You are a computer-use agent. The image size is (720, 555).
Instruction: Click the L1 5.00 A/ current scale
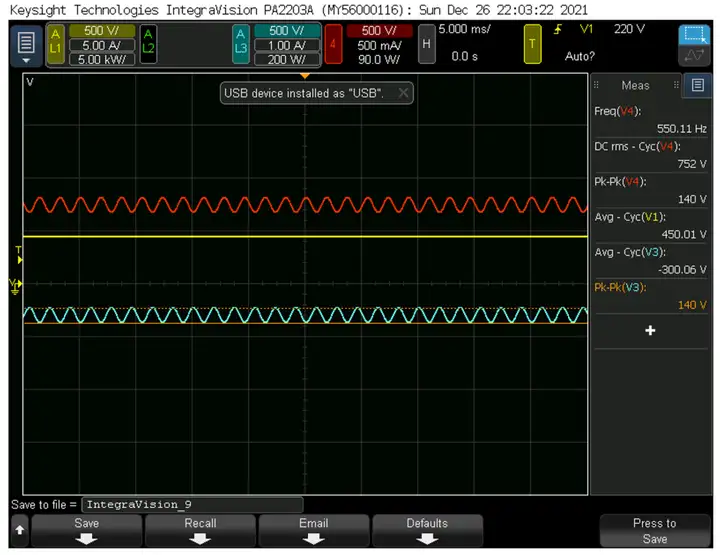102,45
